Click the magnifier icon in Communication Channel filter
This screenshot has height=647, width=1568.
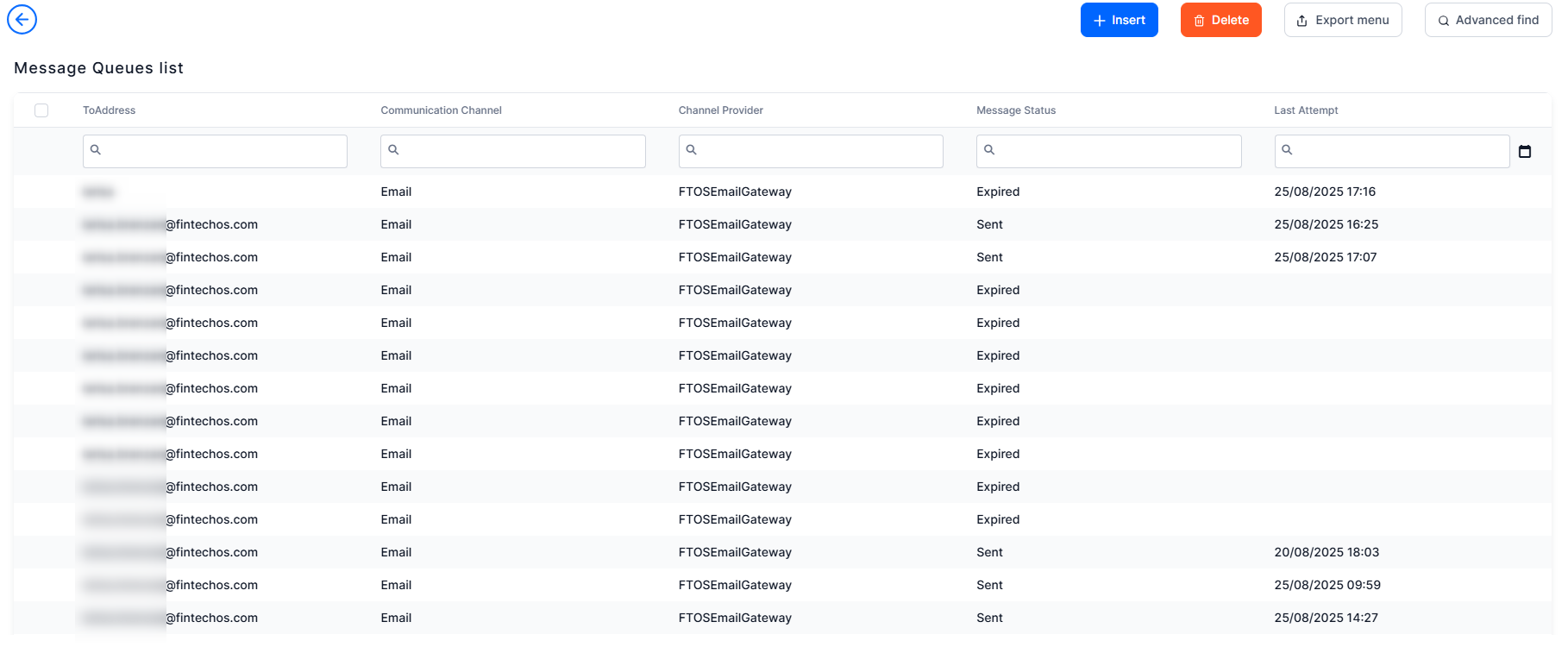tap(393, 150)
